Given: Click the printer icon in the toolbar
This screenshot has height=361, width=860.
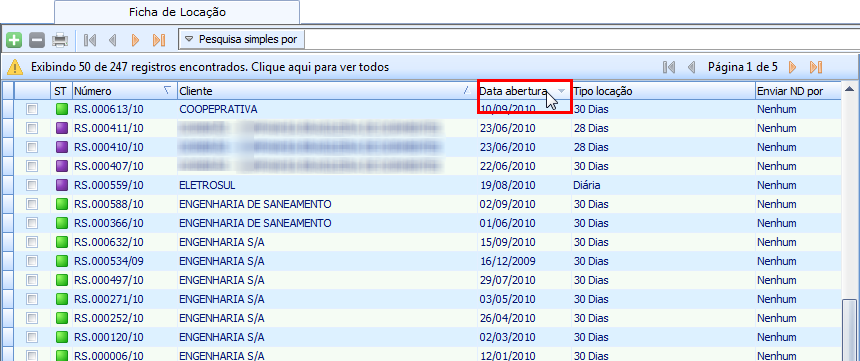Looking at the screenshot, I should pyautogui.click(x=60, y=40).
